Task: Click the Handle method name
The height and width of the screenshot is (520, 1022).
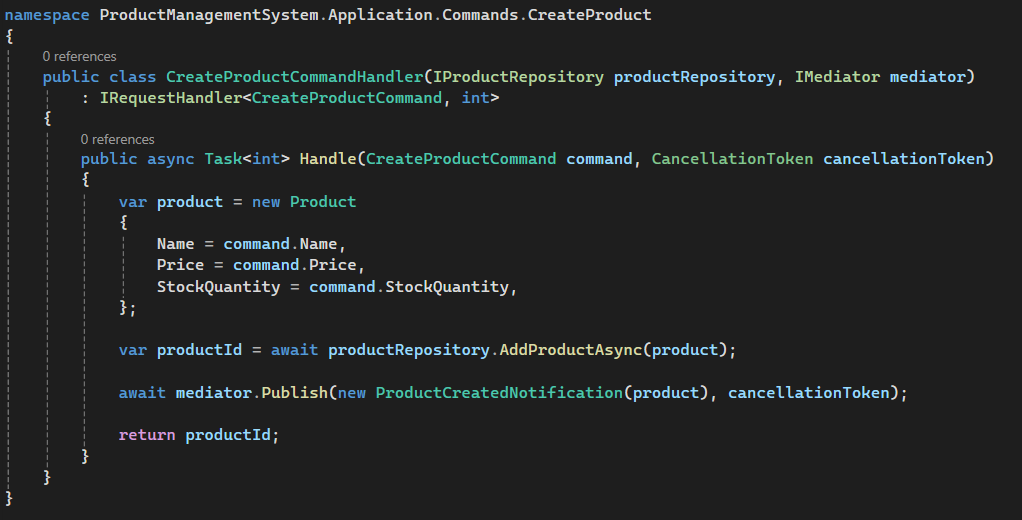Action: pos(328,160)
